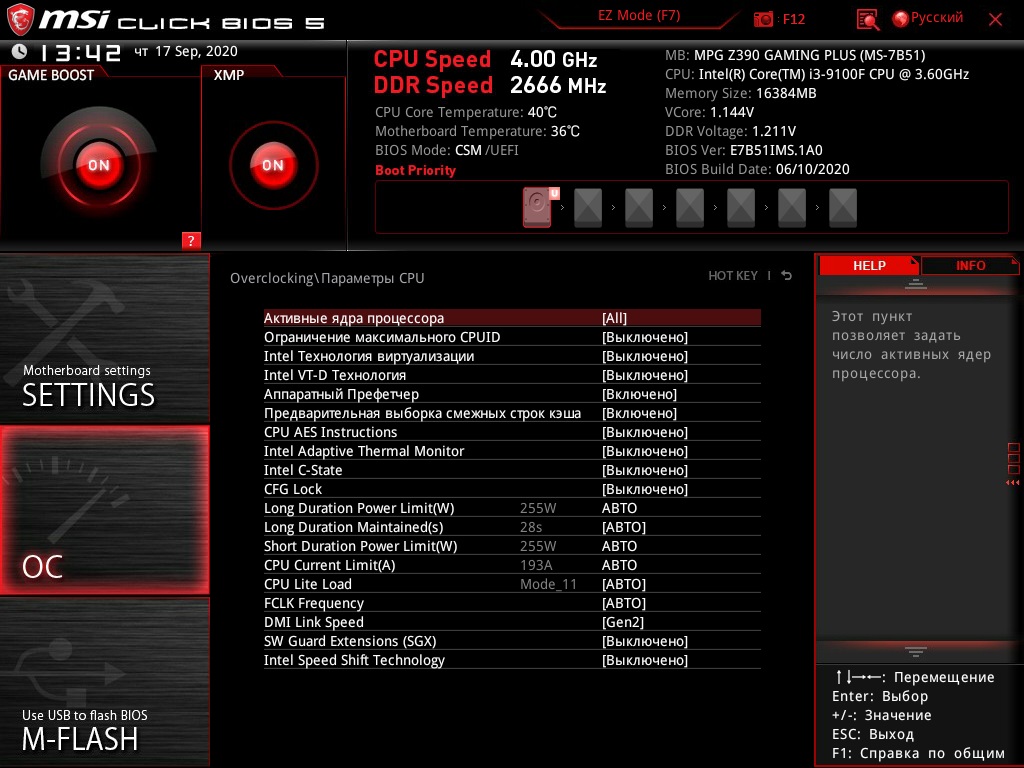Click the MSI dragon shield logo
Image resolution: width=1024 pixels, height=768 pixels.
click(20, 20)
